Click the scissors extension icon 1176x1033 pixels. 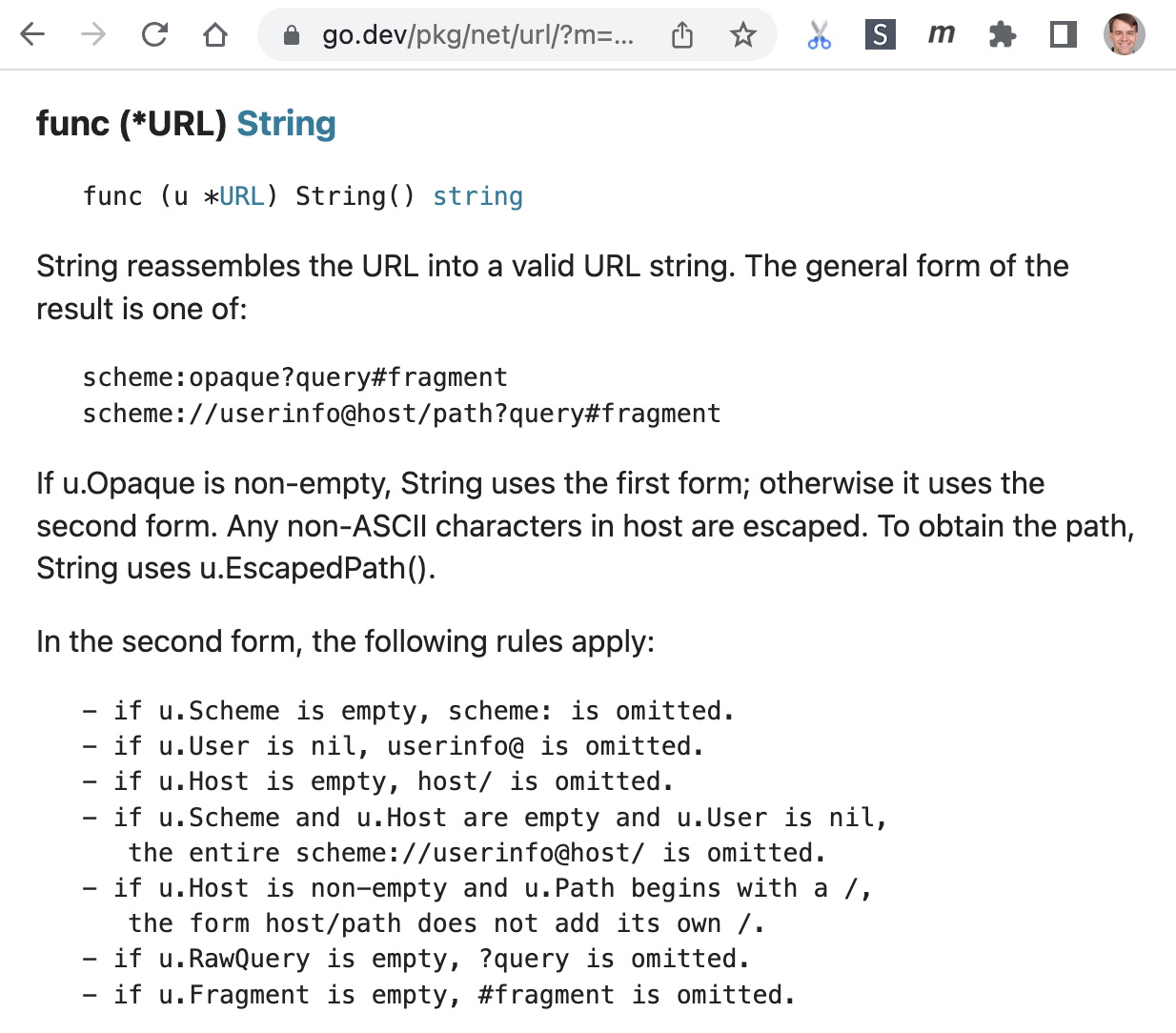(819, 35)
